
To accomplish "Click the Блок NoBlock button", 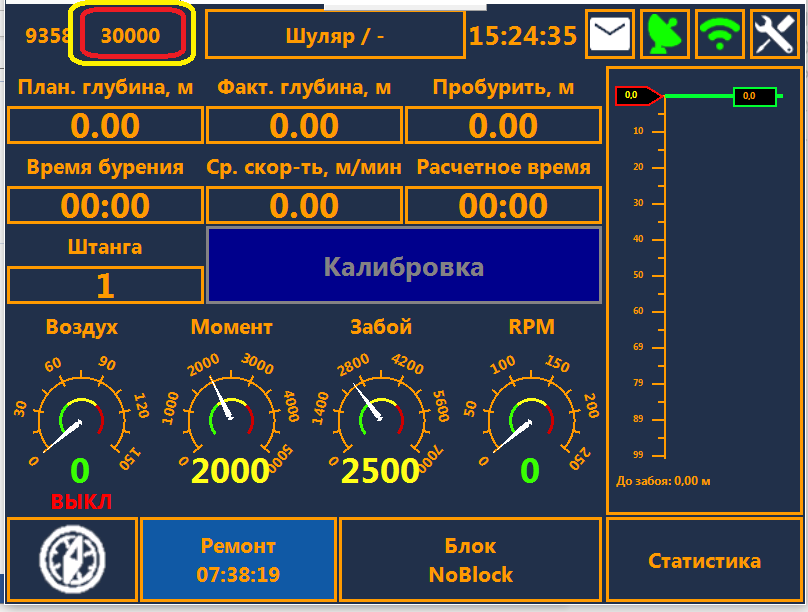I will click(x=470, y=560).
